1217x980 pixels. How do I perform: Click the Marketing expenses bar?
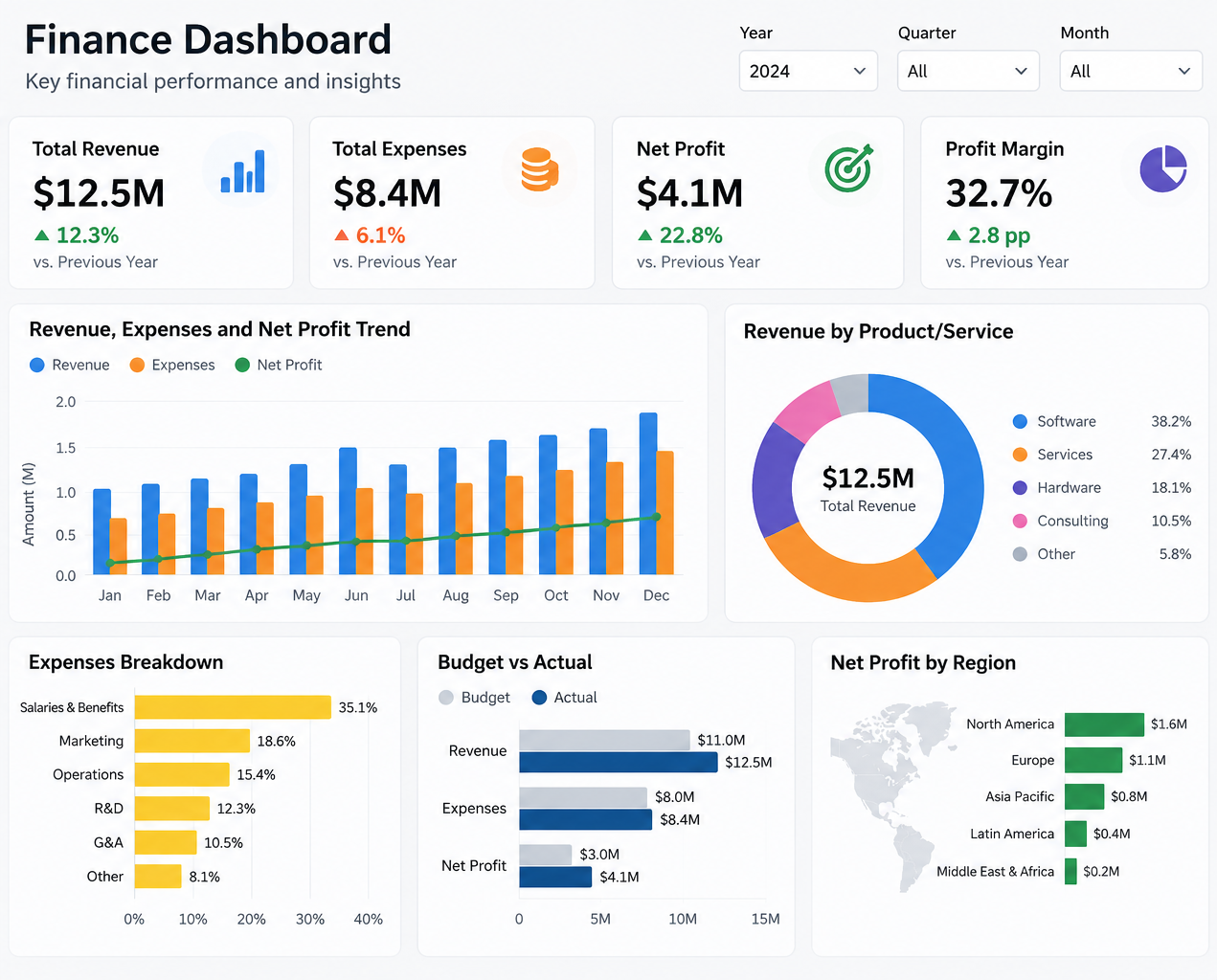tap(192, 741)
